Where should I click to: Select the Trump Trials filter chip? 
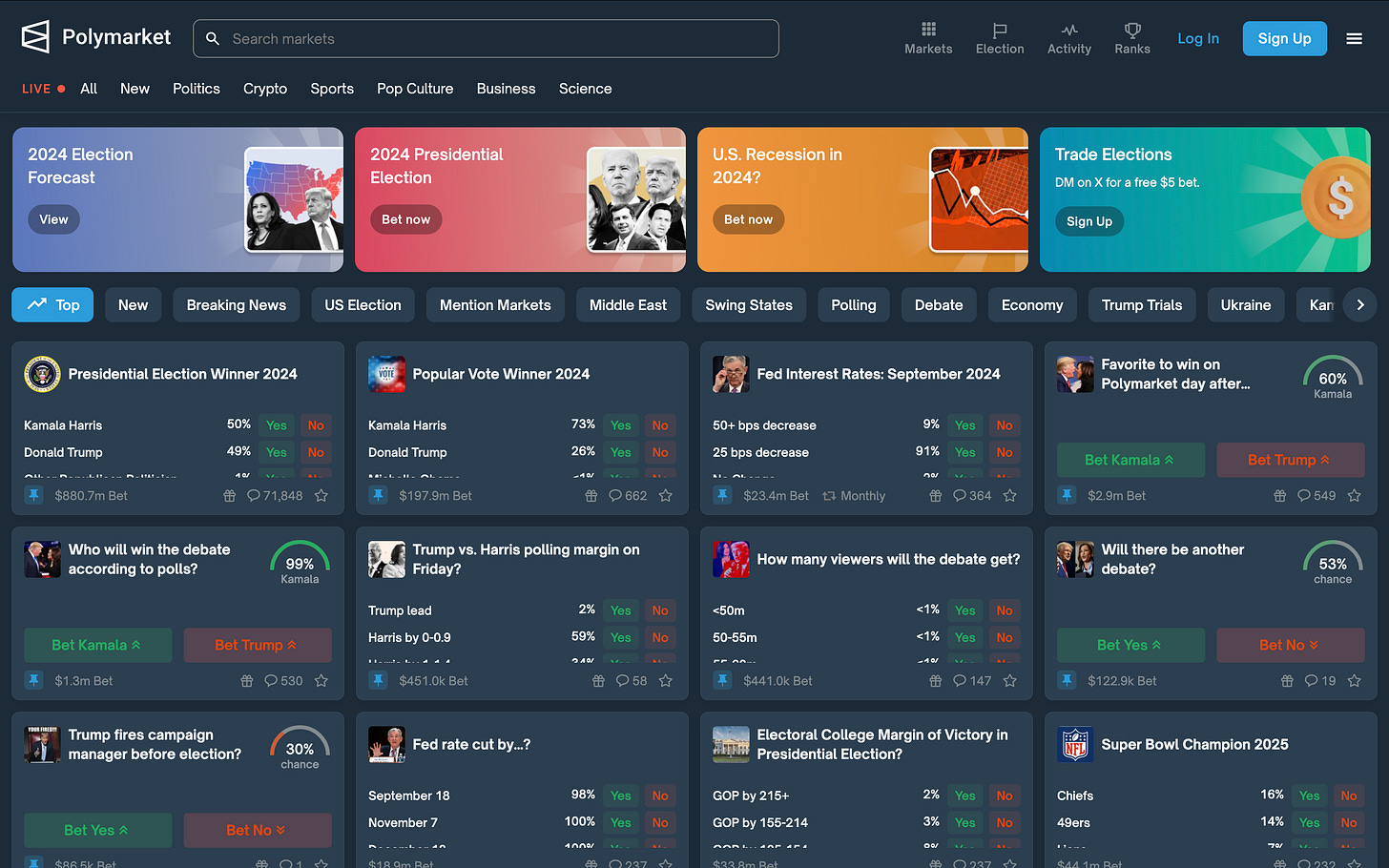1142,305
